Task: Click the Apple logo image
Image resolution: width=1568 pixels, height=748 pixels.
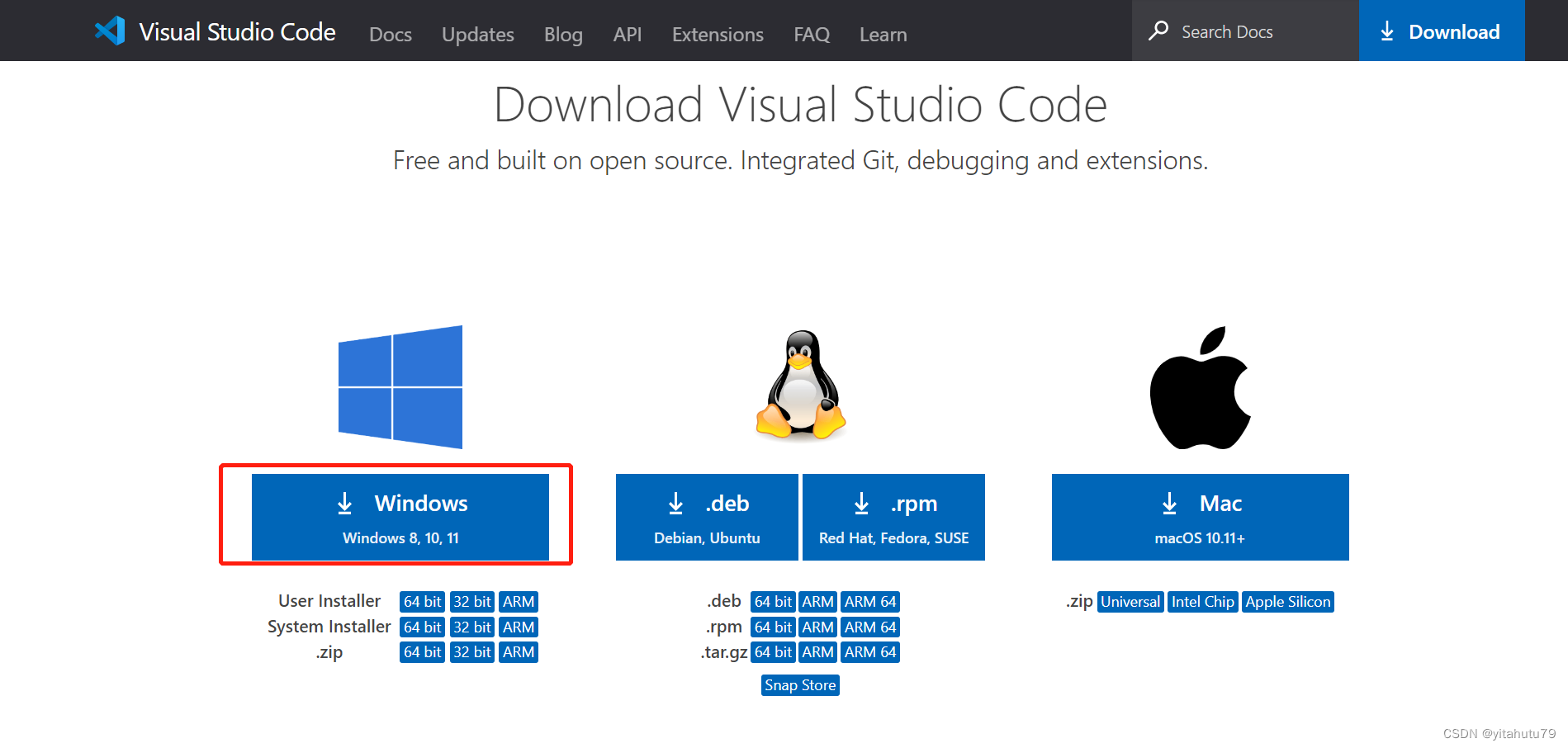Action: point(1200,388)
